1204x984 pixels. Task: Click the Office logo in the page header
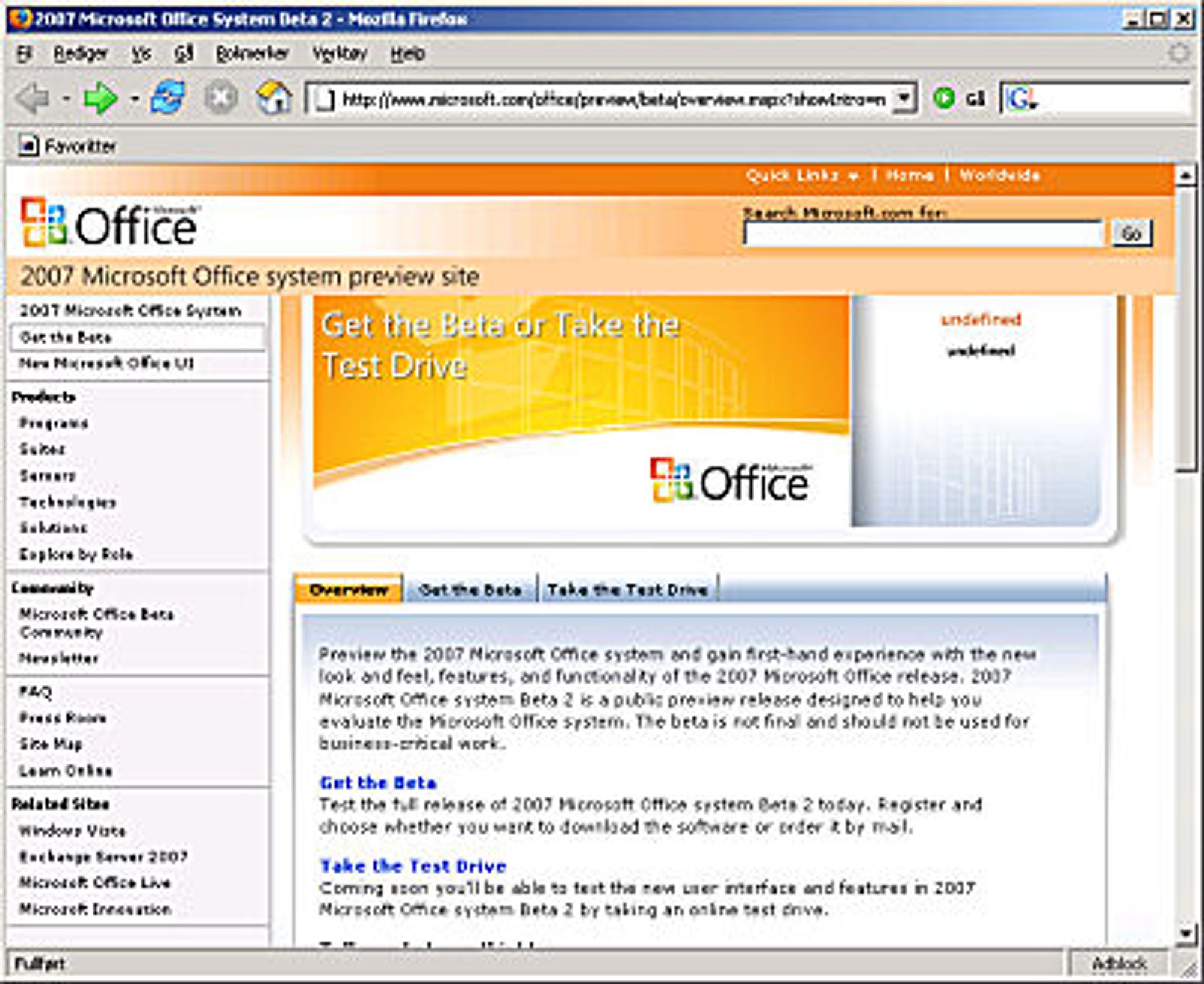coord(110,223)
